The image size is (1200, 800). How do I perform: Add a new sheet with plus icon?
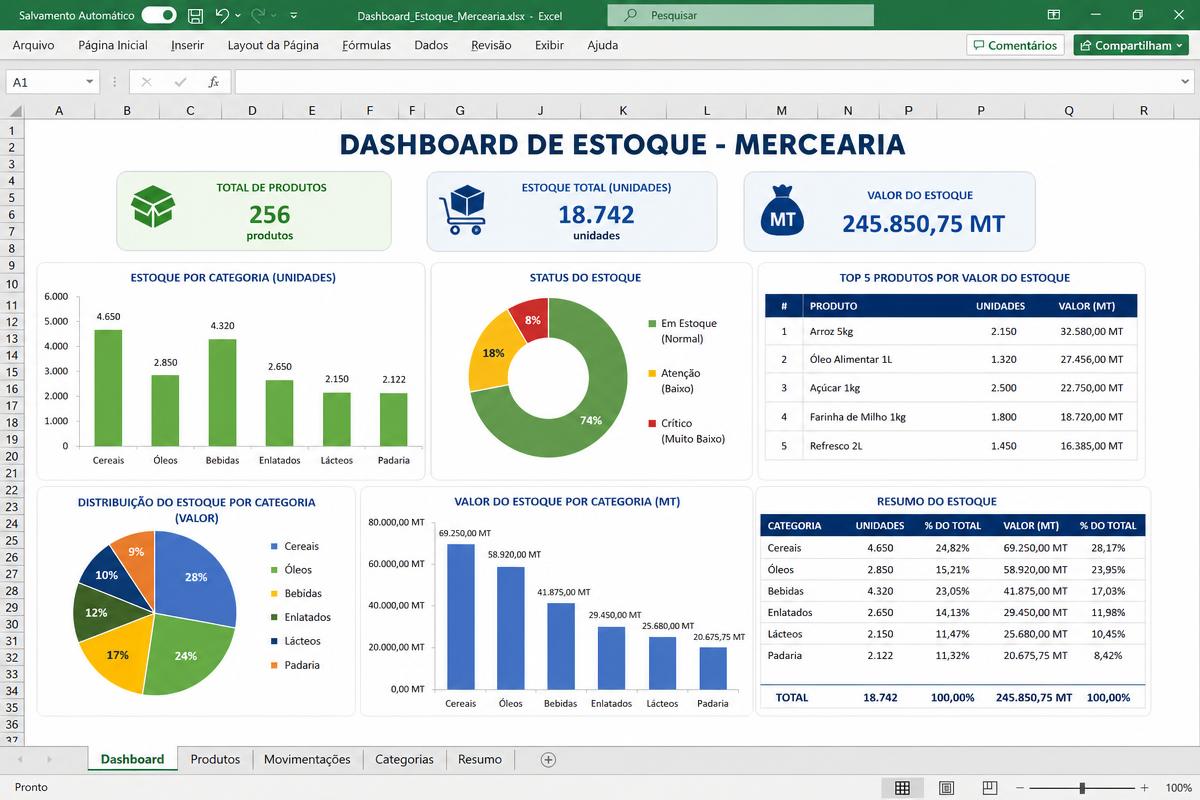pyautogui.click(x=548, y=759)
